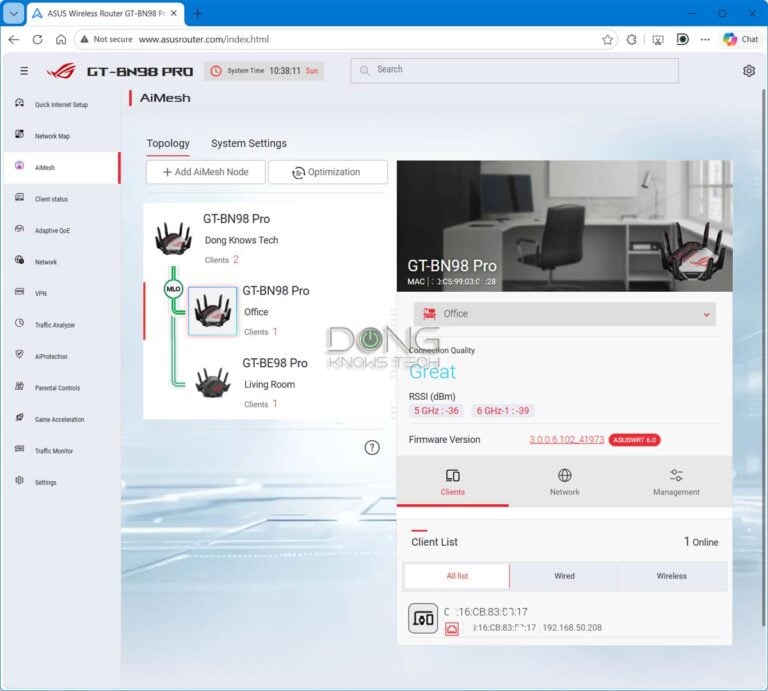This screenshot has height=691, width=768.
Task: Open Client status in the sidebar
Action: point(61,199)
